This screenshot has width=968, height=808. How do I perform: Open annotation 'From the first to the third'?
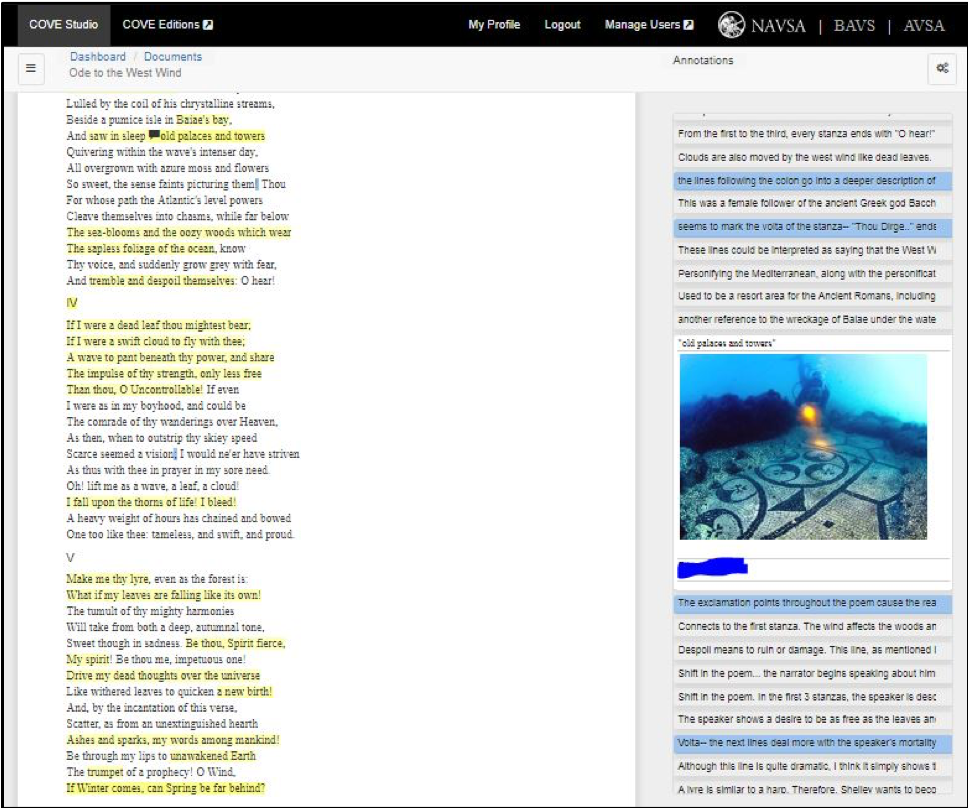(812, 133)
